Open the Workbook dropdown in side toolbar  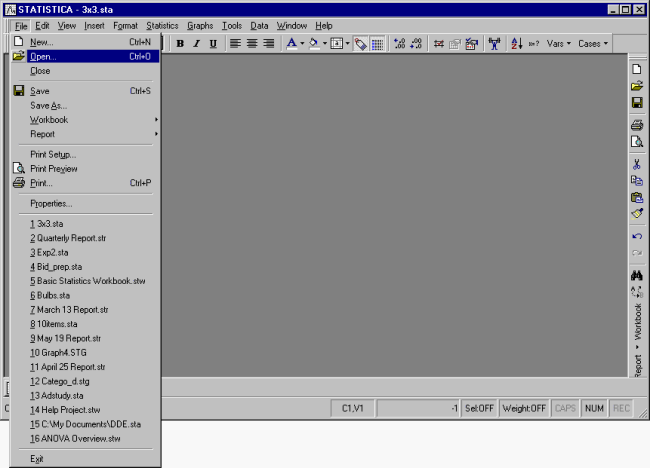point(638,326)
